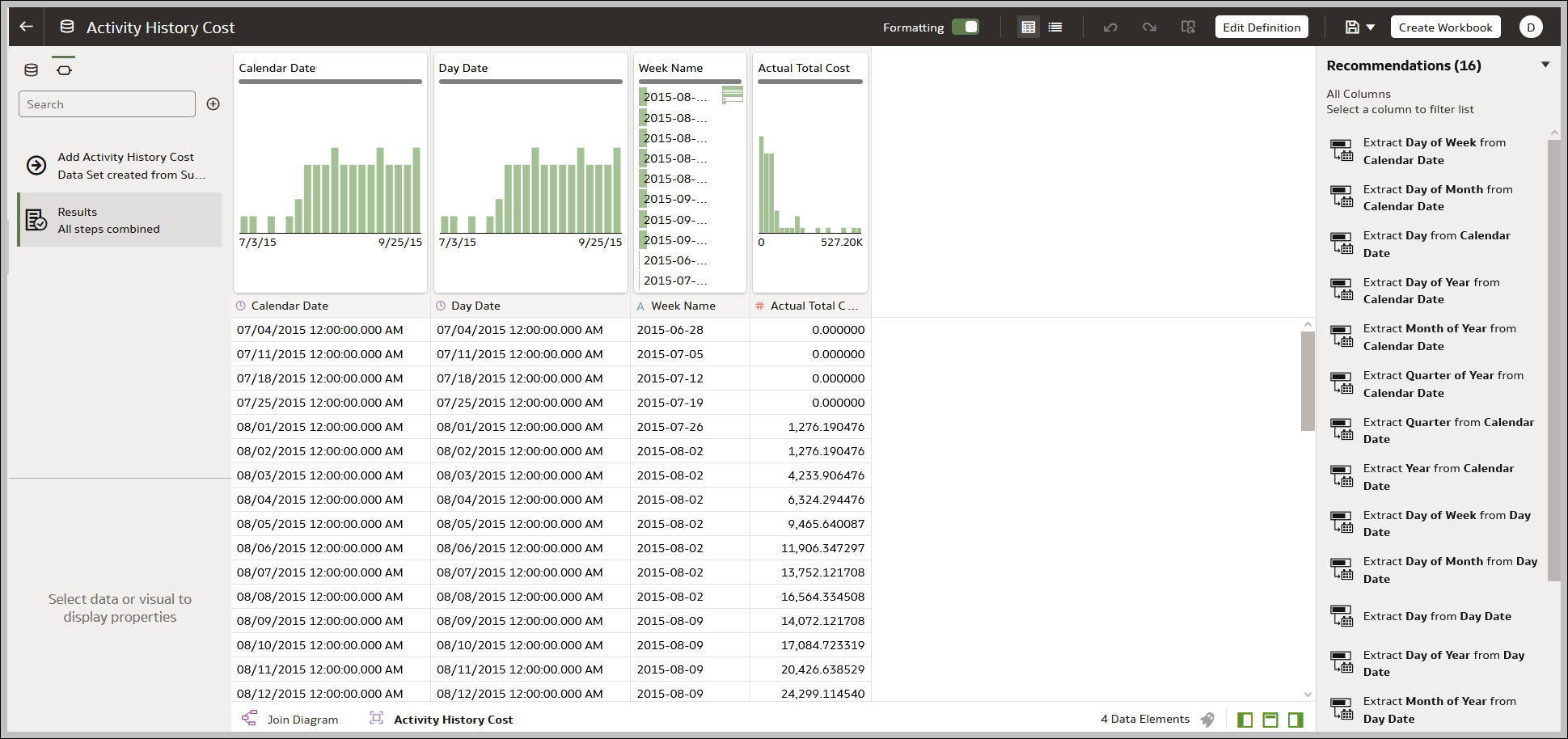Click the 4 Data Elements status text
Viewport: 1568px width, 739px height.
[x=1145, y=719]
